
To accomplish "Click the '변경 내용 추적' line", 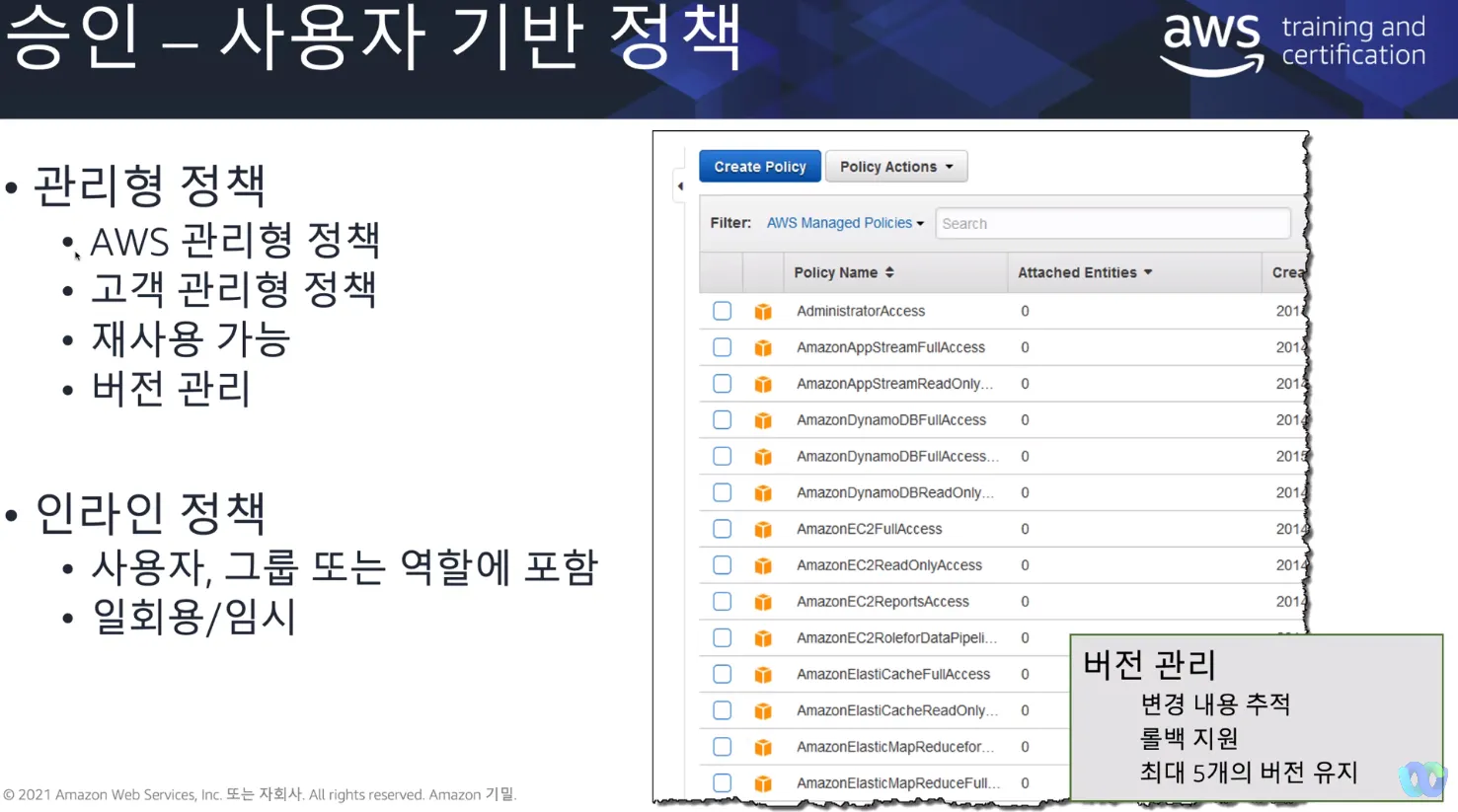I will [x=1216, y=703].
